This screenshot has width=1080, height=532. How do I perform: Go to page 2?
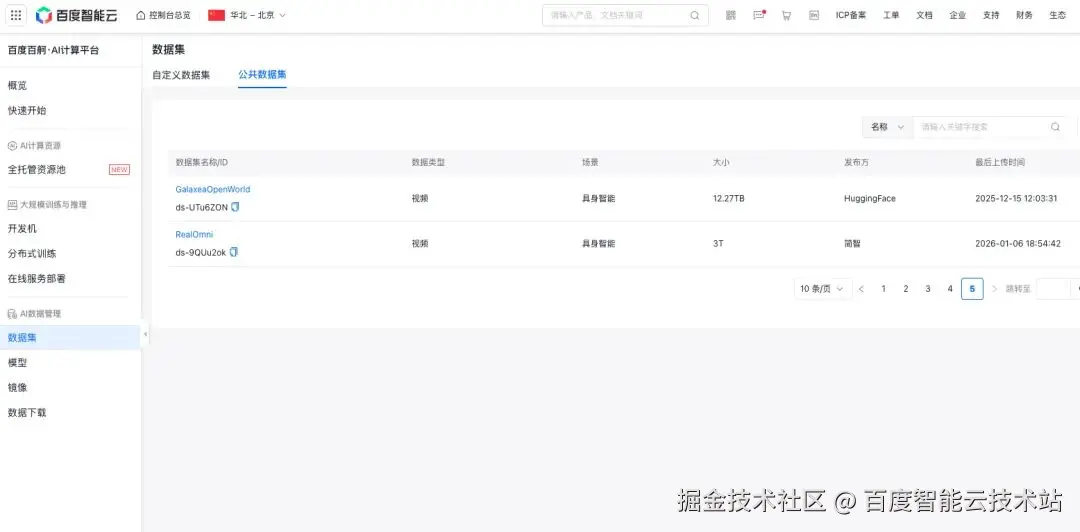coord(906,289)
